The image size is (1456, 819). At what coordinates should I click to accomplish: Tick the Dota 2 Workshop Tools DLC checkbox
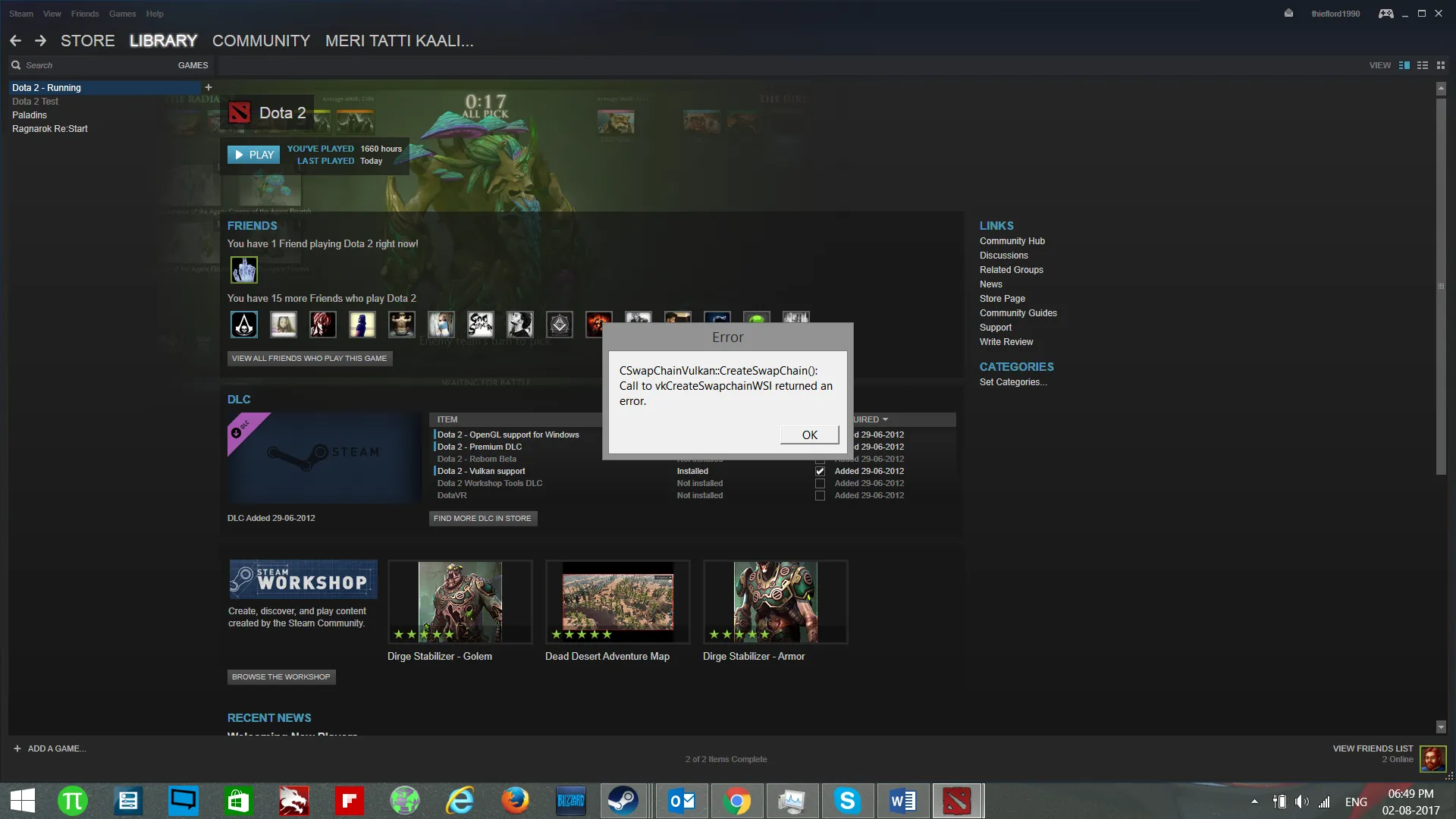click(x=820, y=483)
